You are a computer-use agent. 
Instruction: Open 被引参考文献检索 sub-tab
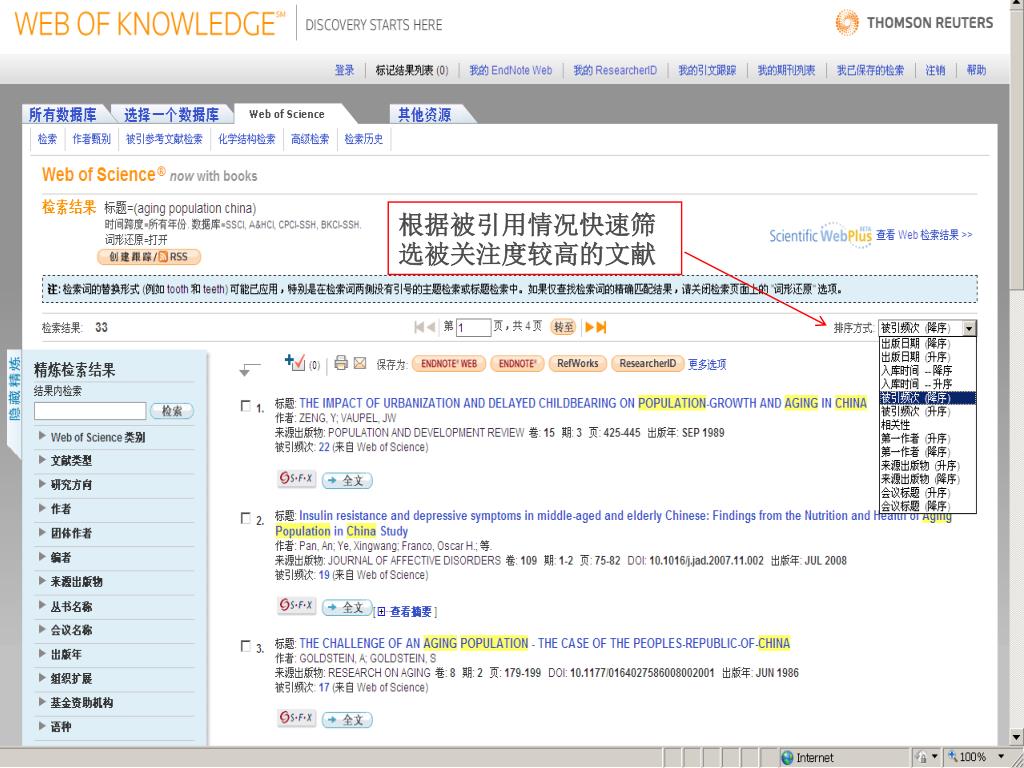click(x=165, y=139)
